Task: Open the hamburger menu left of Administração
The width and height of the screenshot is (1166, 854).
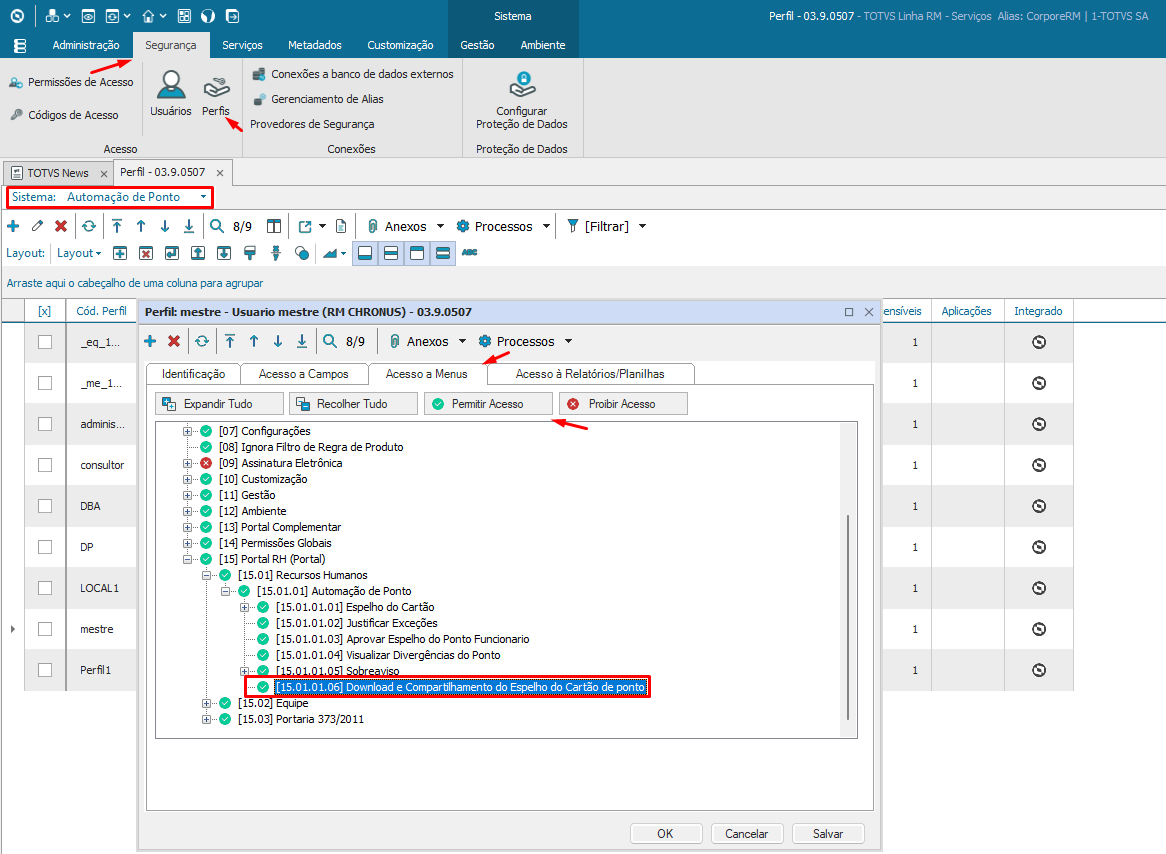Action: point(20,45)
